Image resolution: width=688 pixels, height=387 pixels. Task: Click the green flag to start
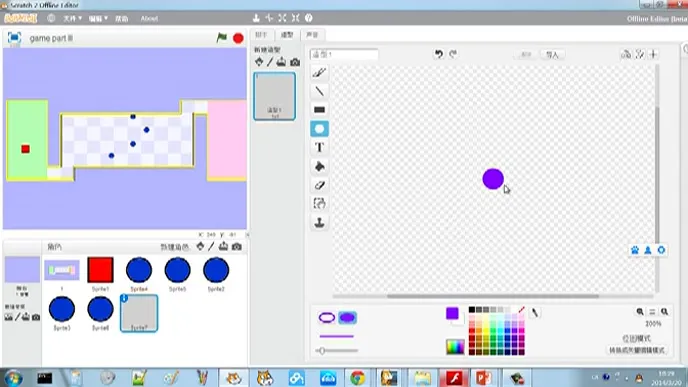(222, 38)
